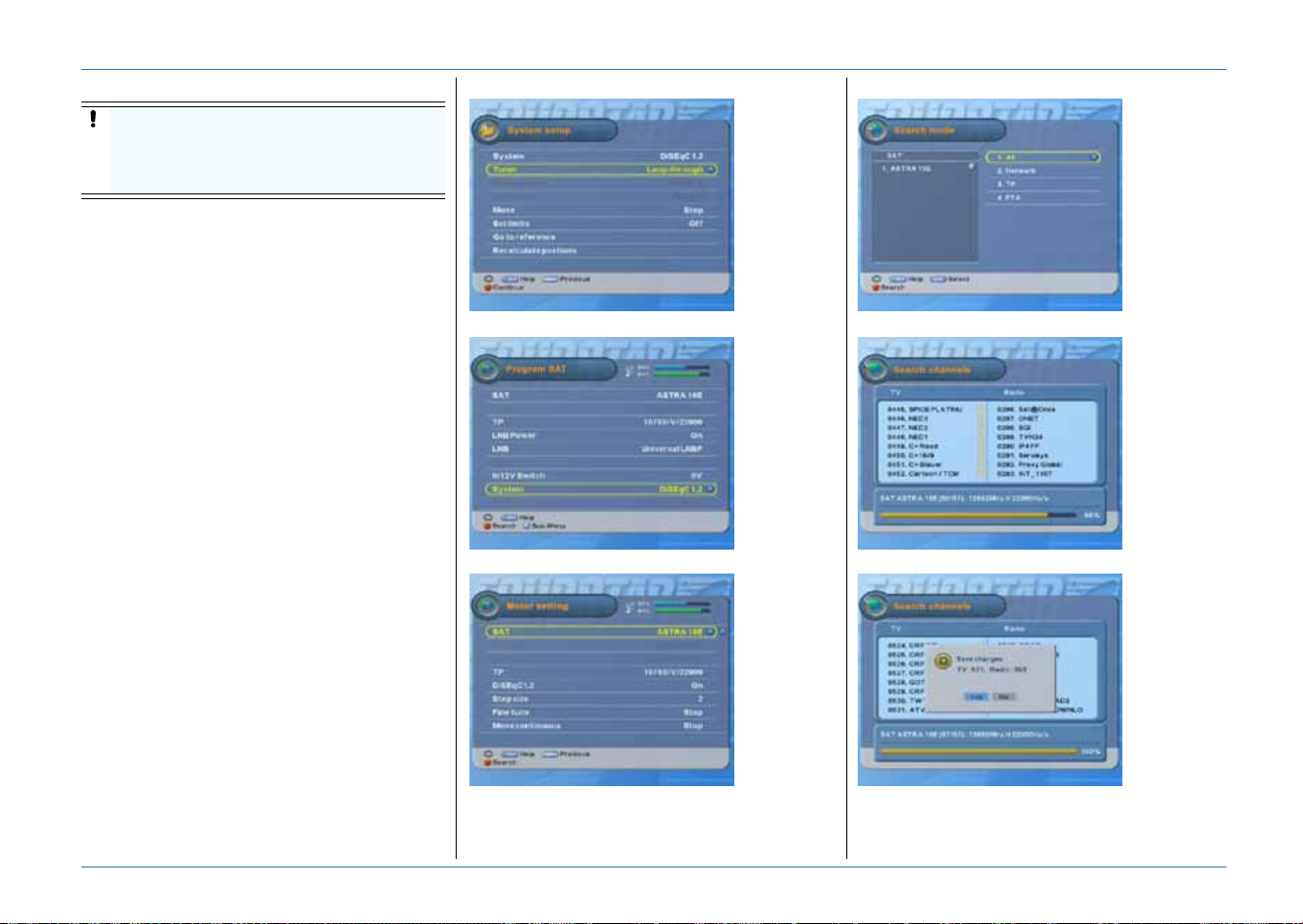Click the signal antenna icon in Program SAT
1303x924 pixels.
(629, 370)
